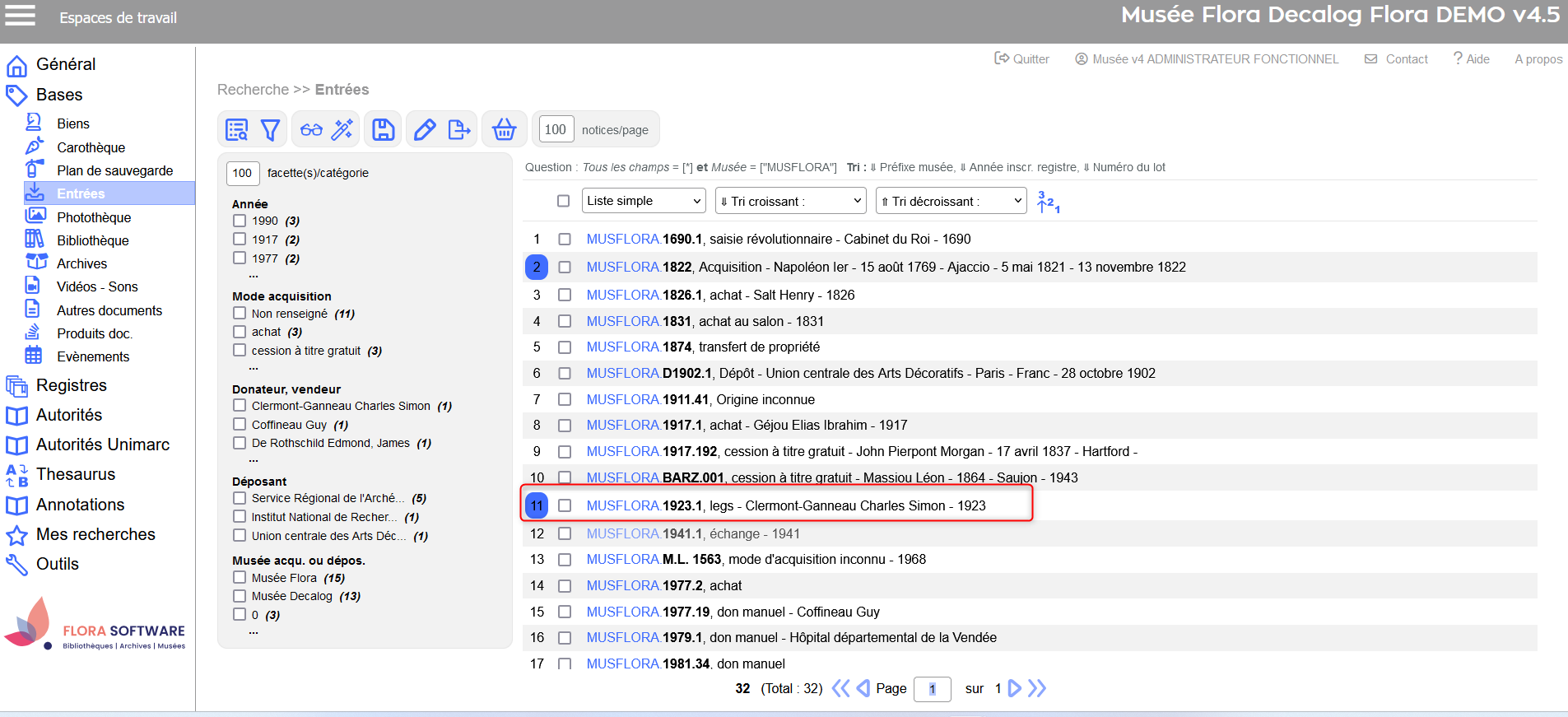Open the Liste simple dropdown

pyautogui.click(x=644, y=201)
